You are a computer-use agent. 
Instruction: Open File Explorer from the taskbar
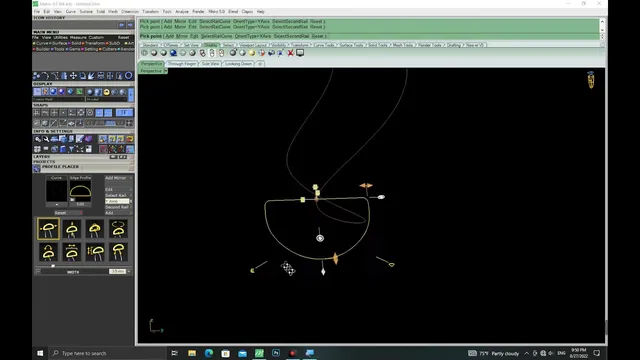coord(192,353)
